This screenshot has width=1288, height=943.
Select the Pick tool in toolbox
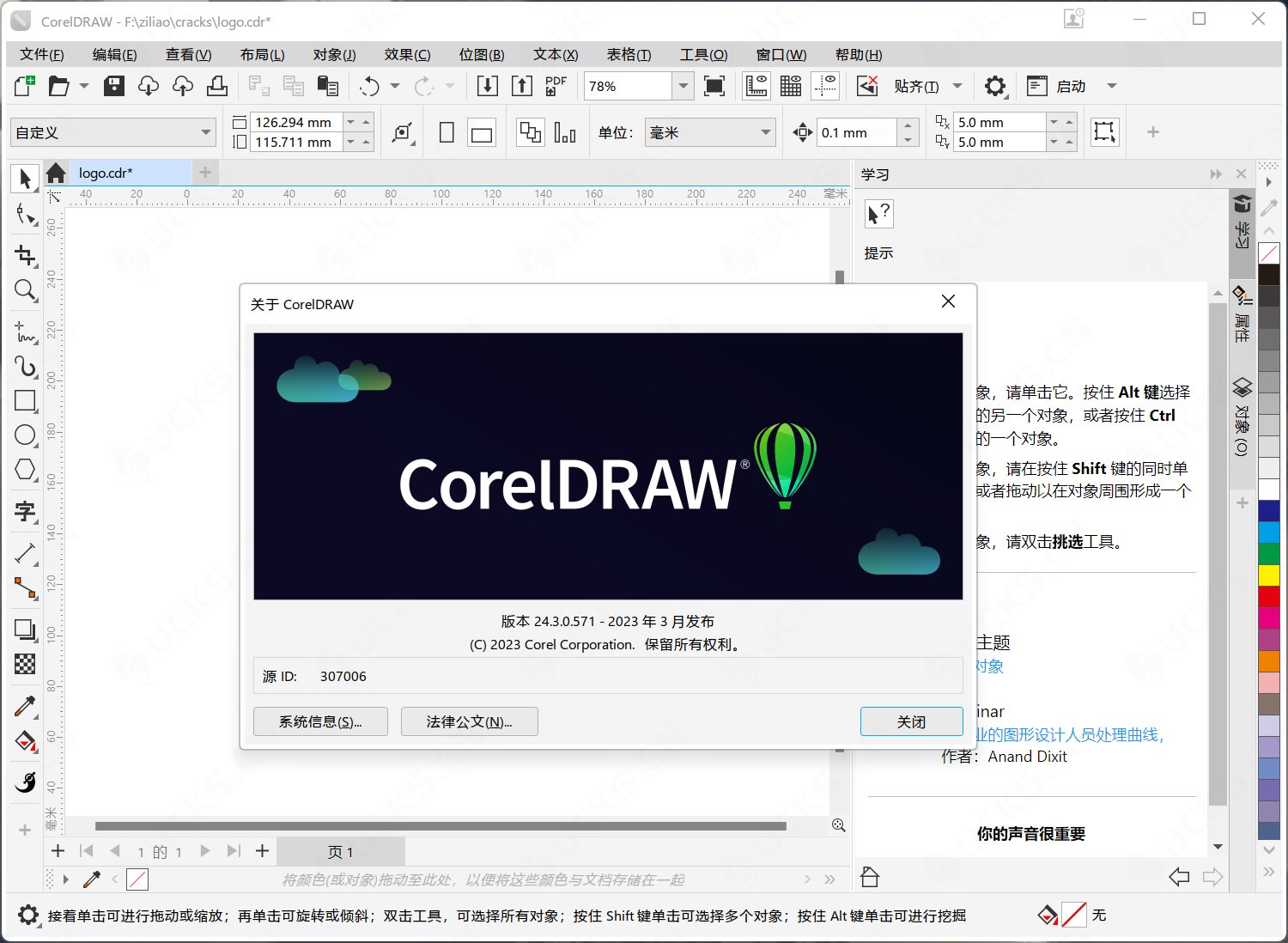click(x=25, y=179)
